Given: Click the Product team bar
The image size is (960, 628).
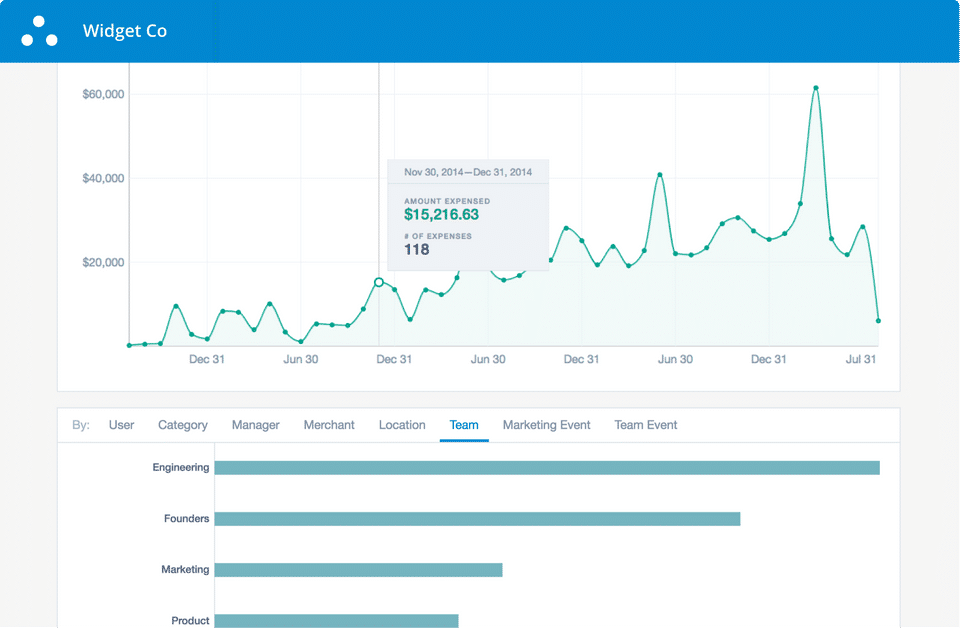Looking at the screenshot, I should click(336, 621).
